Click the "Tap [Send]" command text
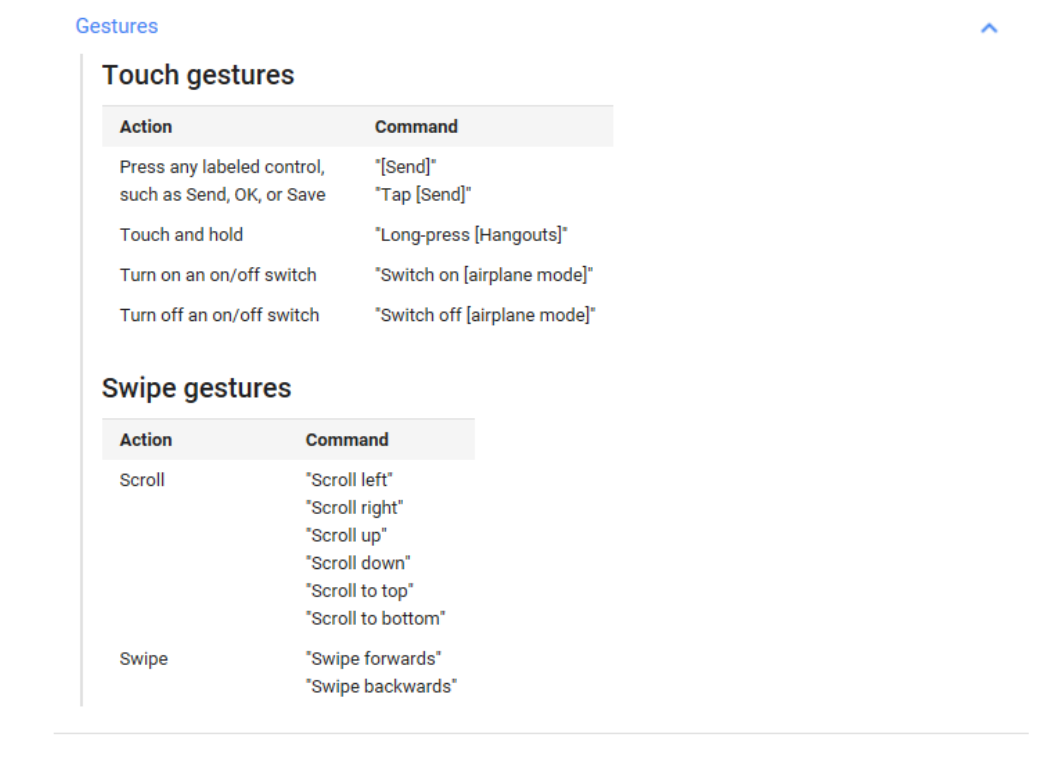The height and width of the screenshot is (762, 1047). (x=422, y=195)
